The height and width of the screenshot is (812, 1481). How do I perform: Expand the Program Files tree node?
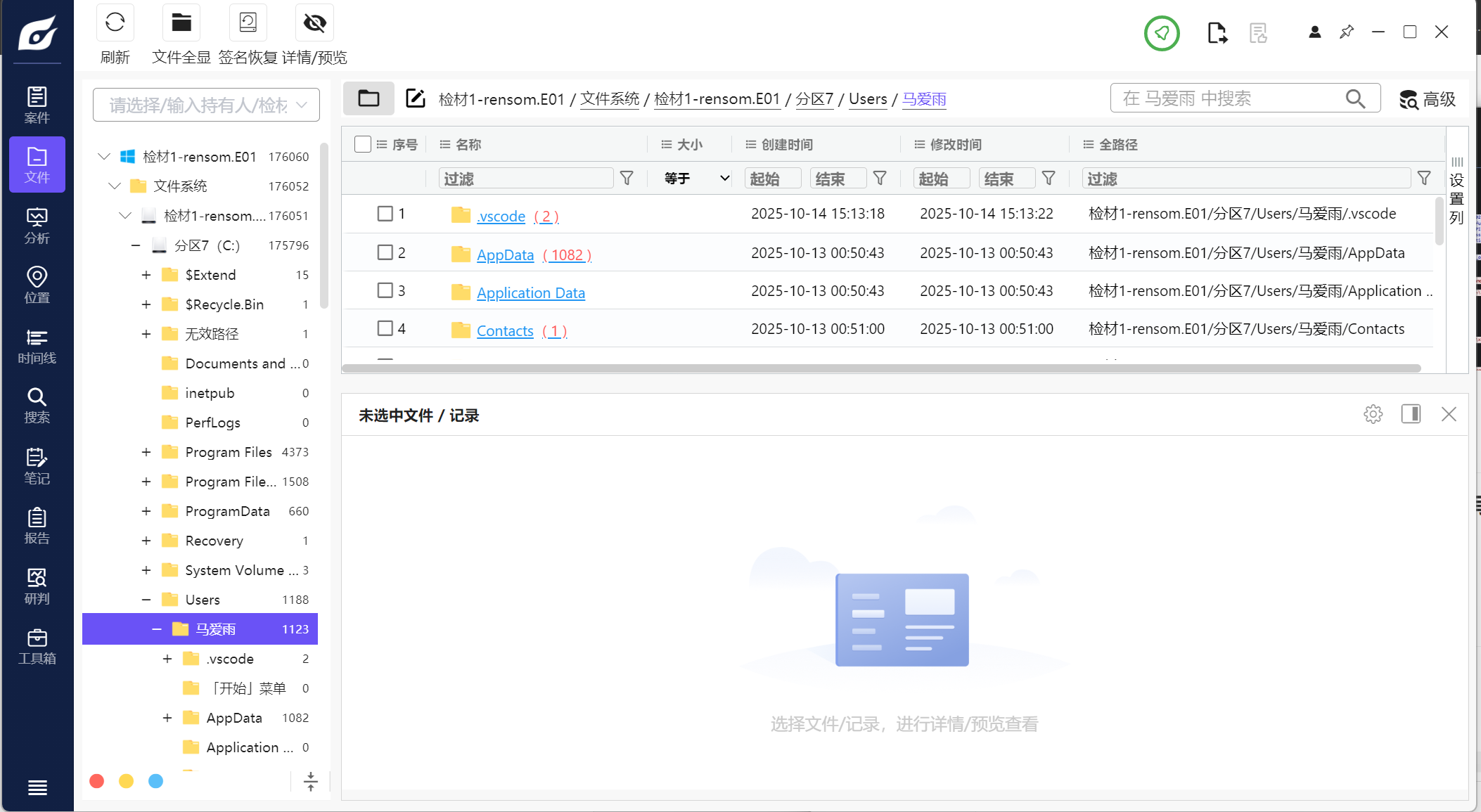click(146, 452)
